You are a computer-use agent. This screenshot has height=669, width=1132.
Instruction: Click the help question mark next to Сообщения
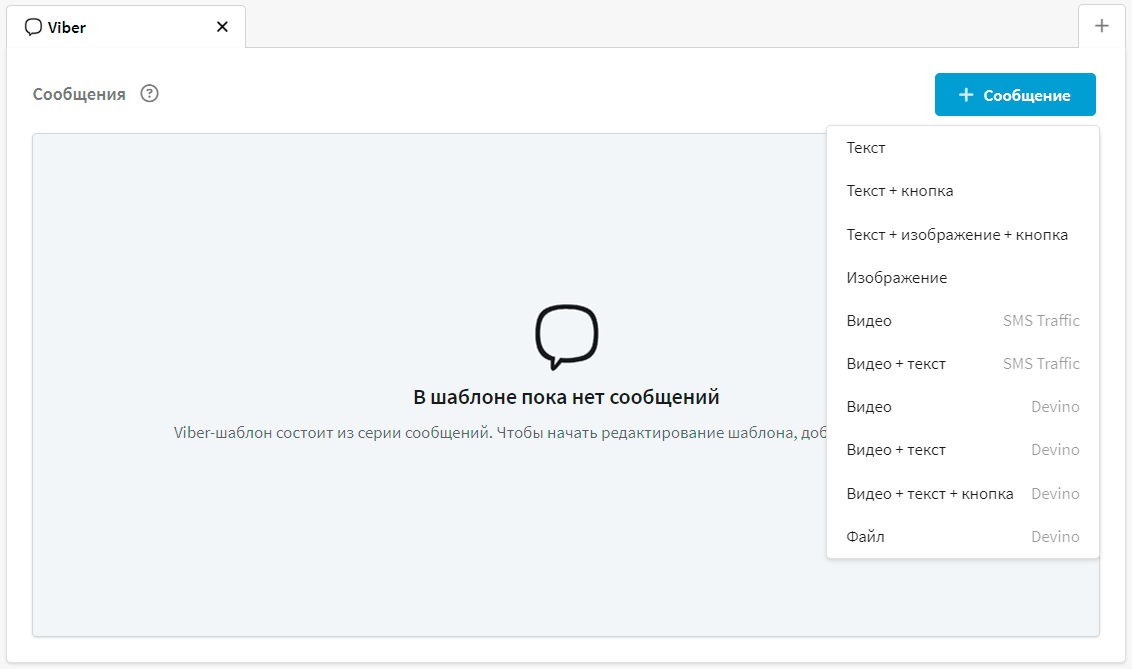click(149, 94)
